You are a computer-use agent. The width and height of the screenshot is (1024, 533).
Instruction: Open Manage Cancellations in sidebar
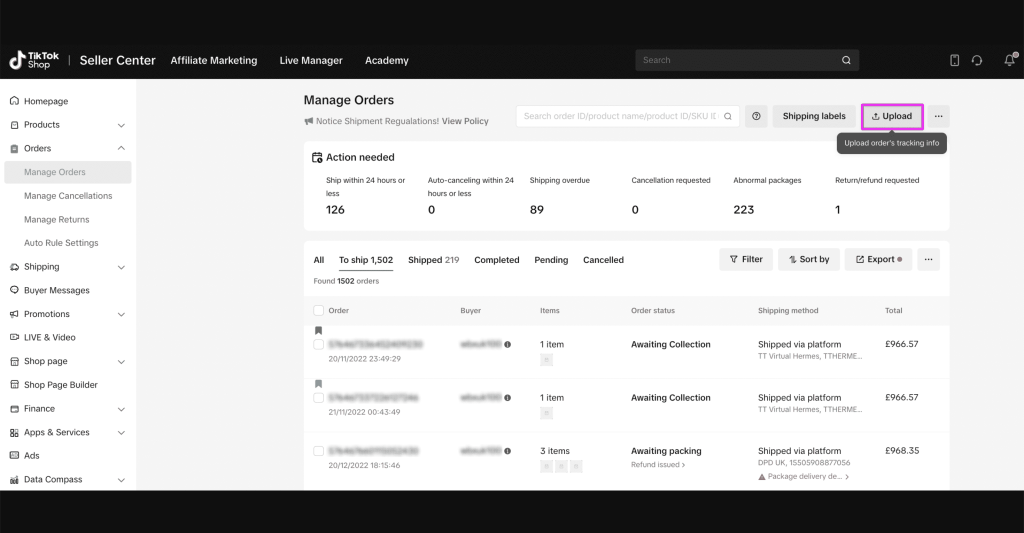[68, 196]
